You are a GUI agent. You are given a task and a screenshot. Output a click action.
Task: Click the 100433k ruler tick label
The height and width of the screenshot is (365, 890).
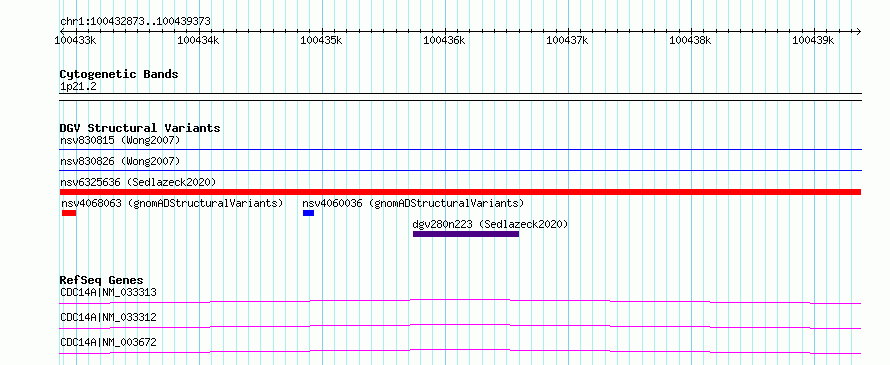[75, 40]
